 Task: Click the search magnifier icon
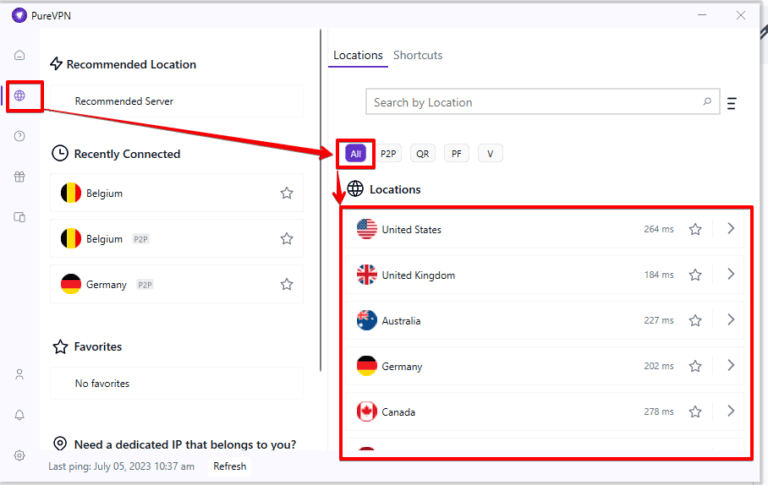tap(707, 102)
